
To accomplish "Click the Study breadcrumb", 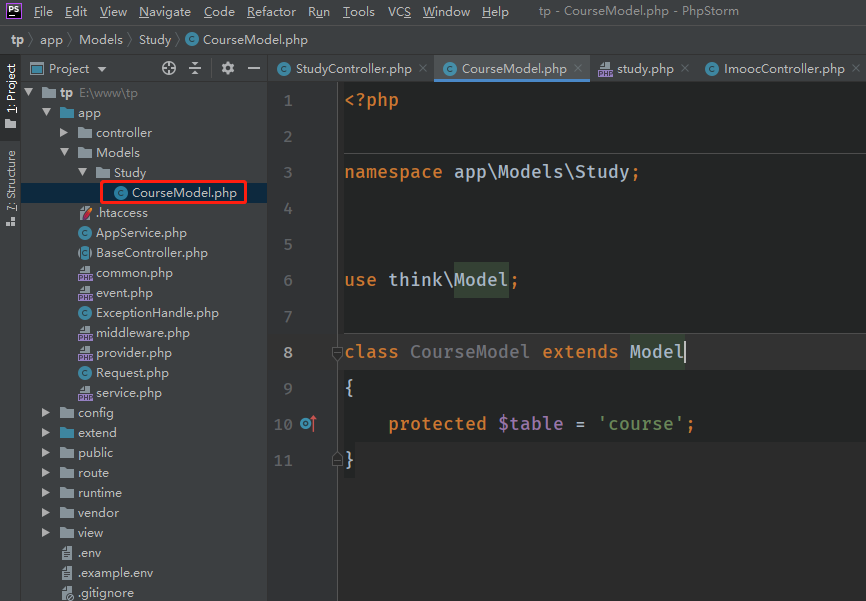I will pos(155,40).
